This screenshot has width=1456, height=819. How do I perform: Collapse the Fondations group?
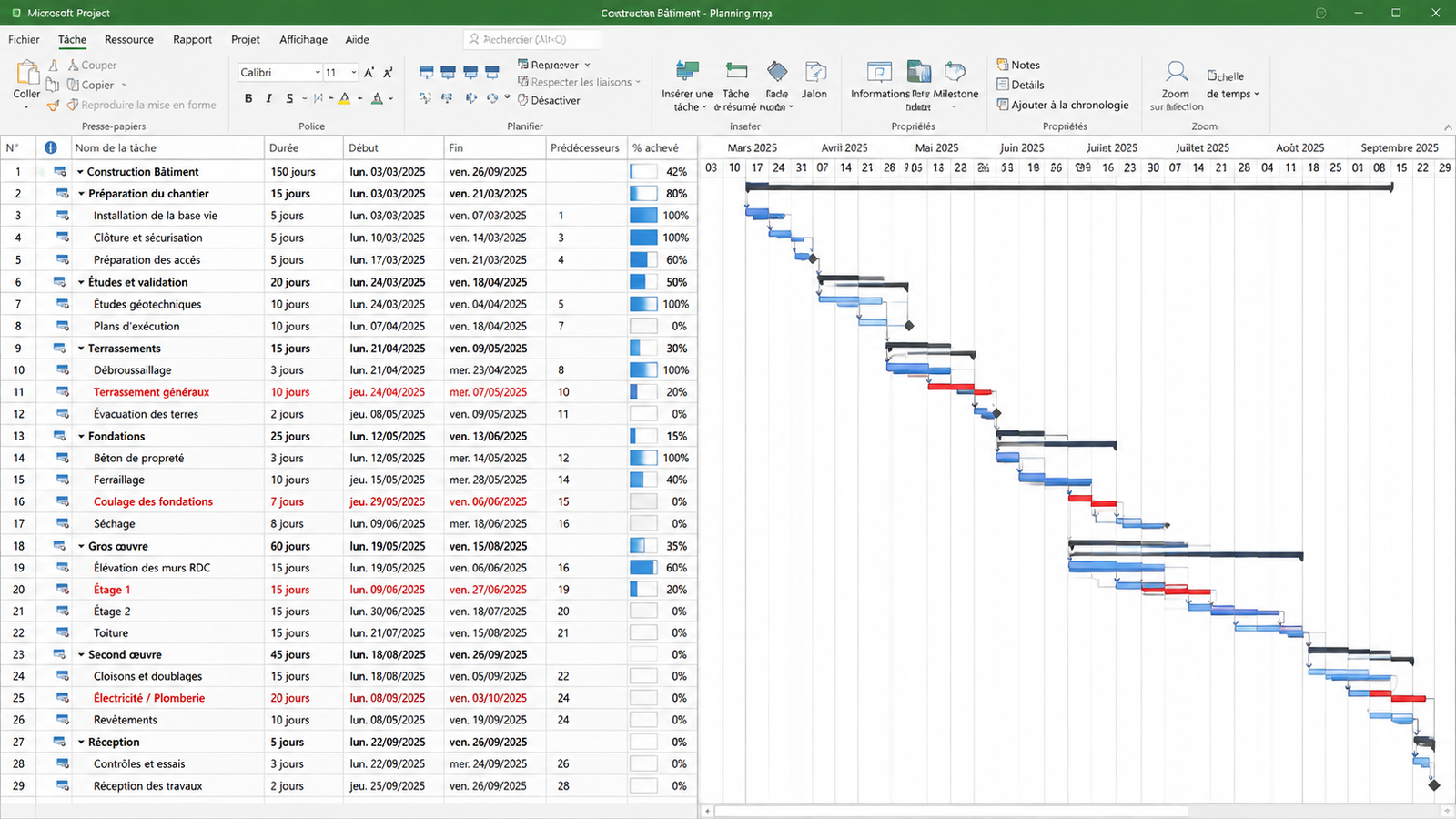pyautogui.click(x=81, y=437)
